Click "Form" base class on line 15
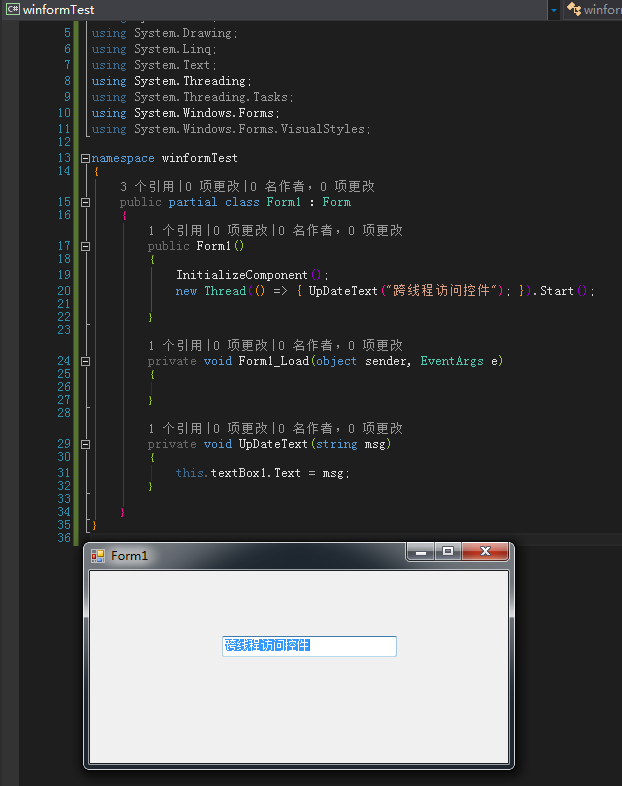The image size is (622, 786). (x=336, y=203)
